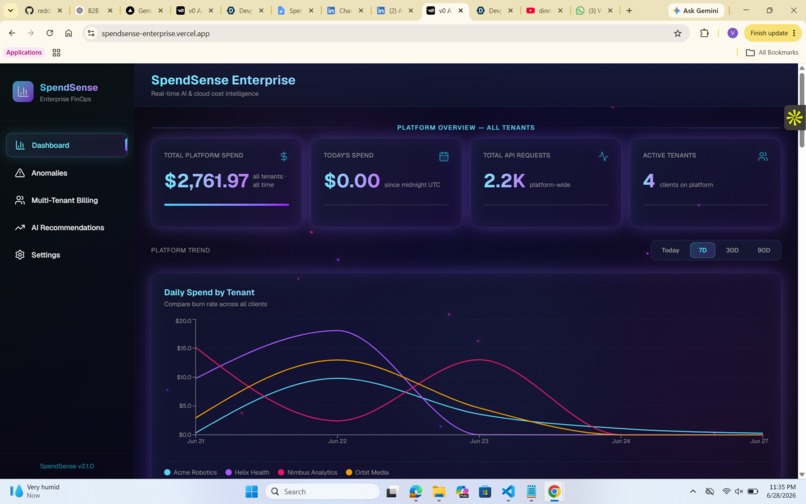Image resolution: width=806 pixels, height=504 pixels.
Task: Go back with the browser back arrow
Action: (x=12, y=33)
